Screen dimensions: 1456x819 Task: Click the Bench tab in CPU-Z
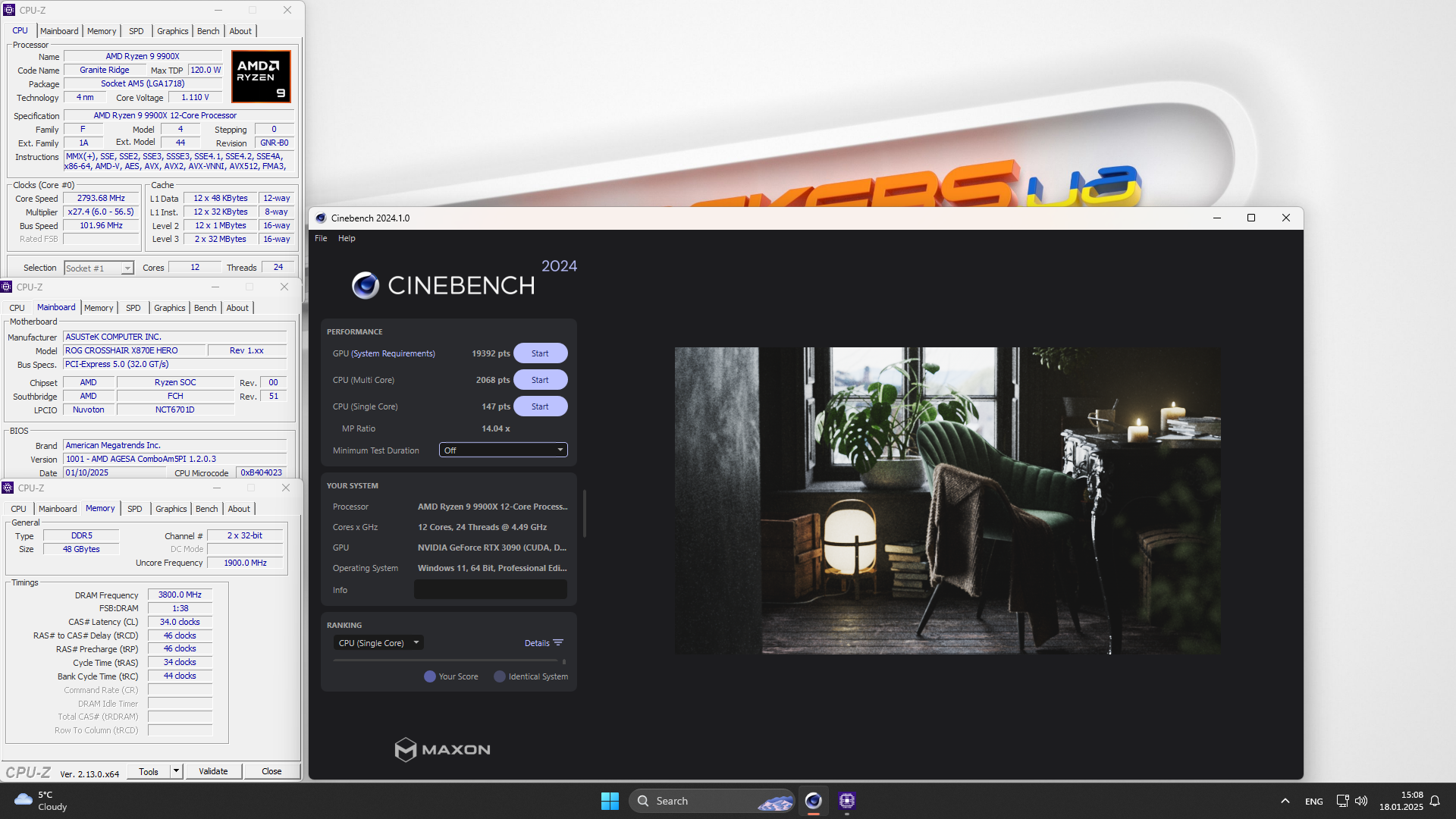[x=206, y=30]
